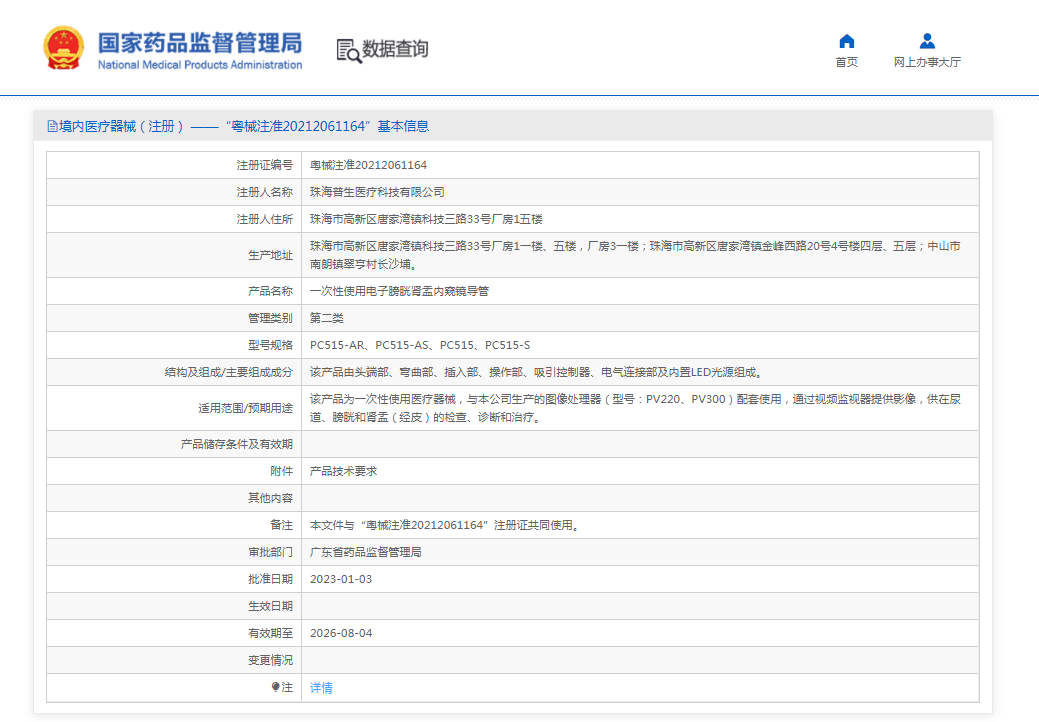Click the 数据查询 heading text
The height and width of the screenshot is (722, 1039).
(395, 48)
